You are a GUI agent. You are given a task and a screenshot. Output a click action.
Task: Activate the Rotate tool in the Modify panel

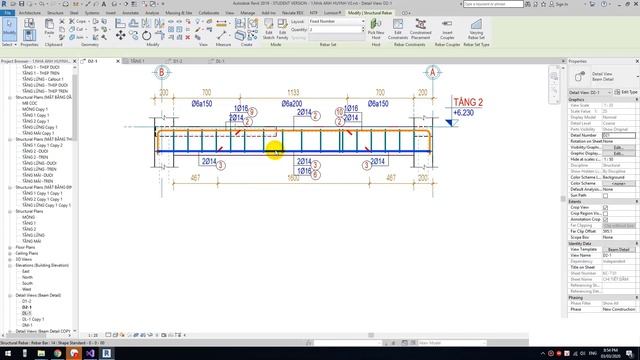146,36
